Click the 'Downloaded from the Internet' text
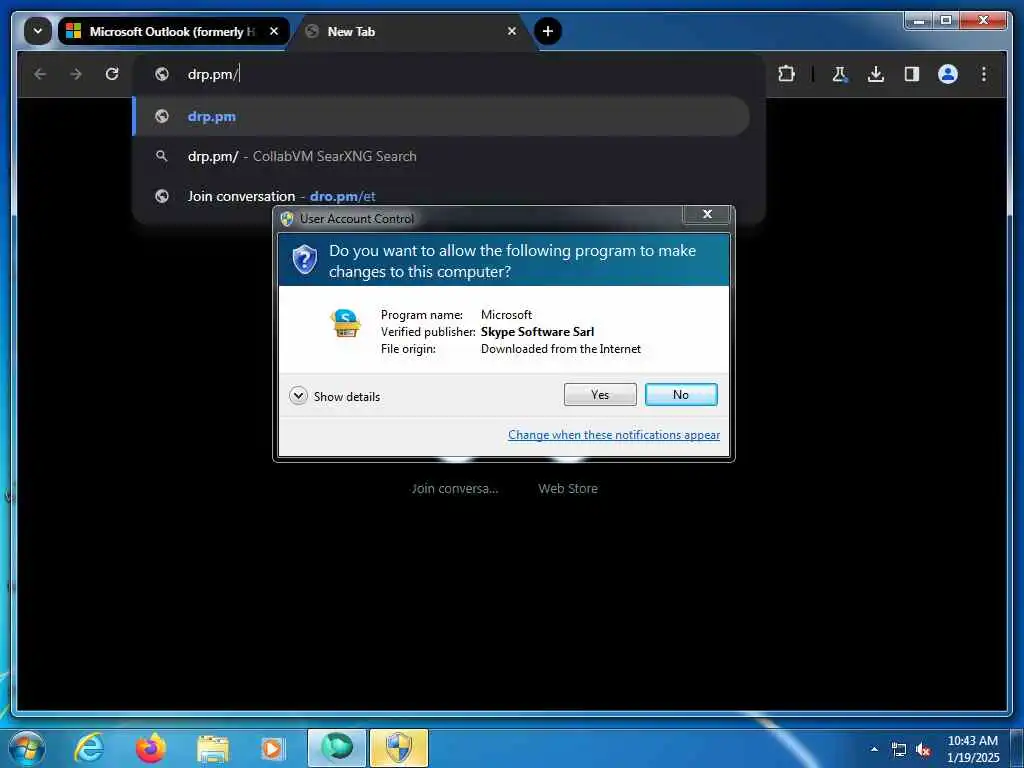1024x768 pixels. (561, 349)
